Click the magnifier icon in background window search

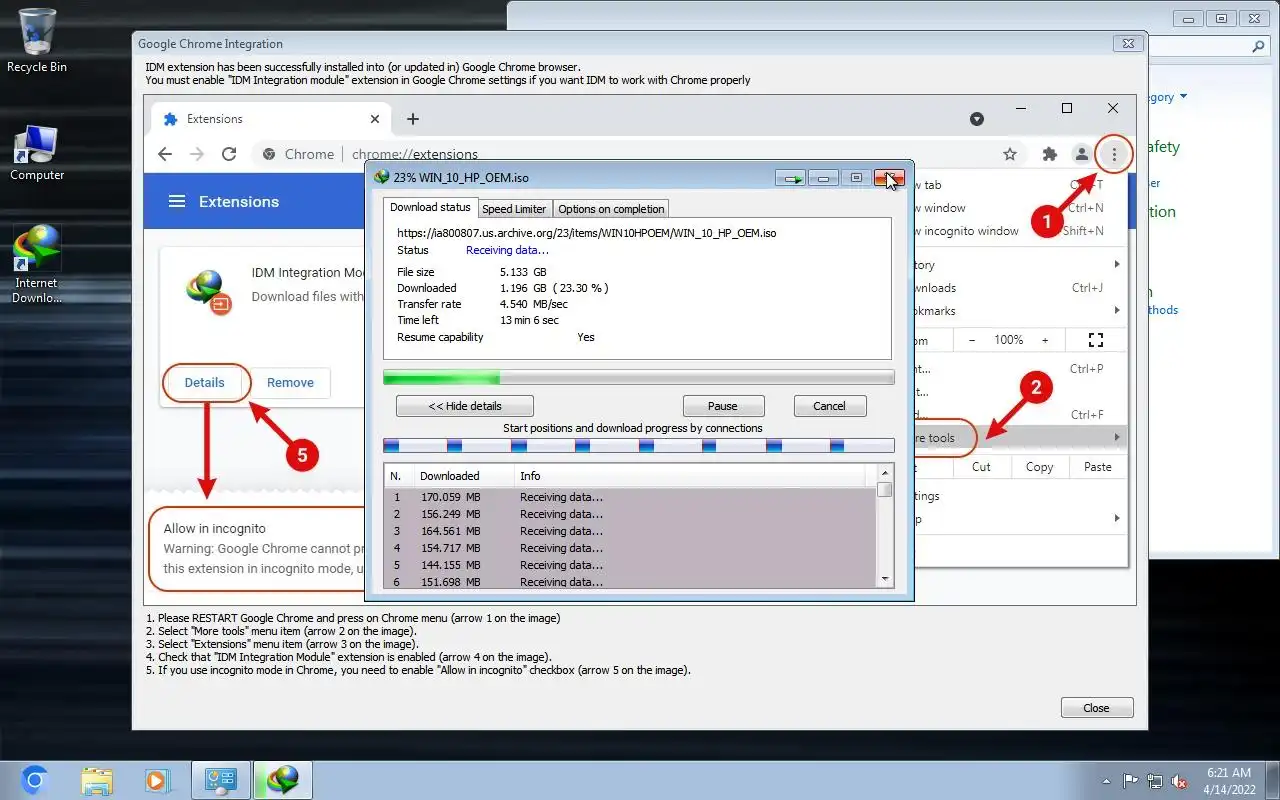point(1259,47)
